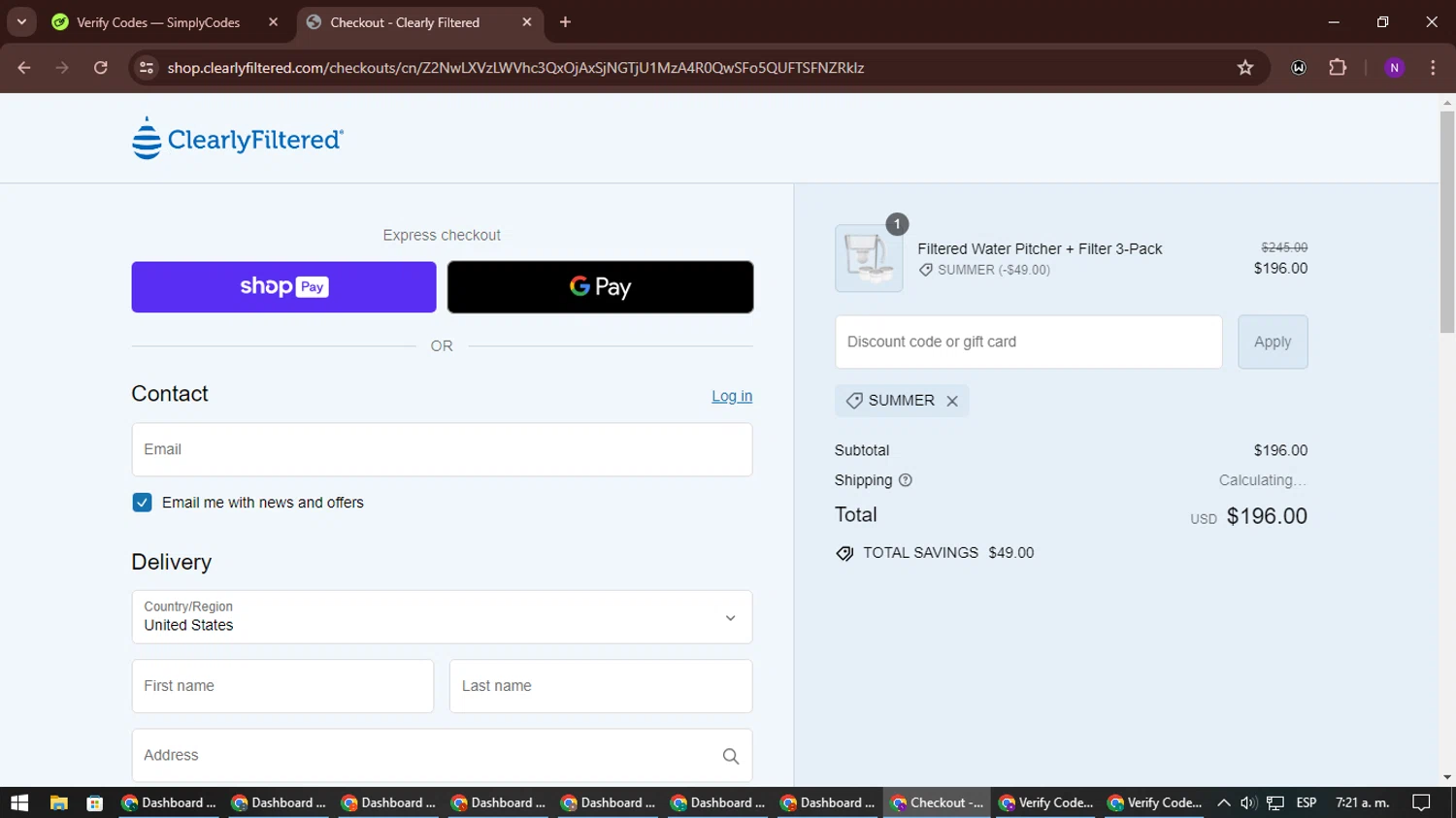
Task: View site information icon in address bar
Action: (147, 68)
